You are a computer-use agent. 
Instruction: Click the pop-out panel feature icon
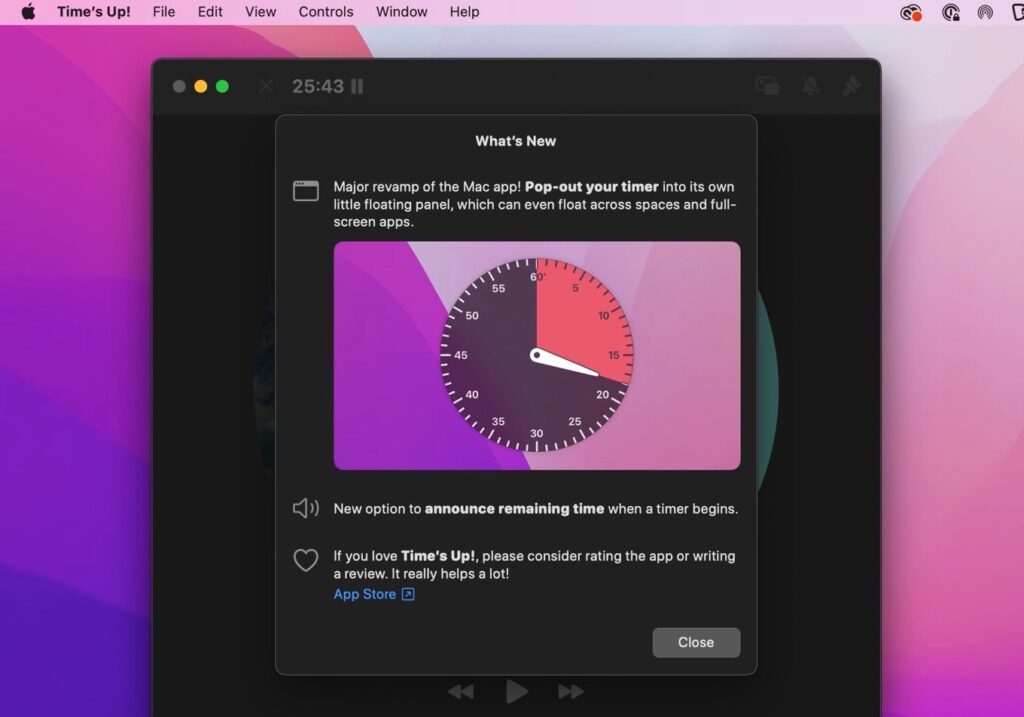tap(306, 191)
